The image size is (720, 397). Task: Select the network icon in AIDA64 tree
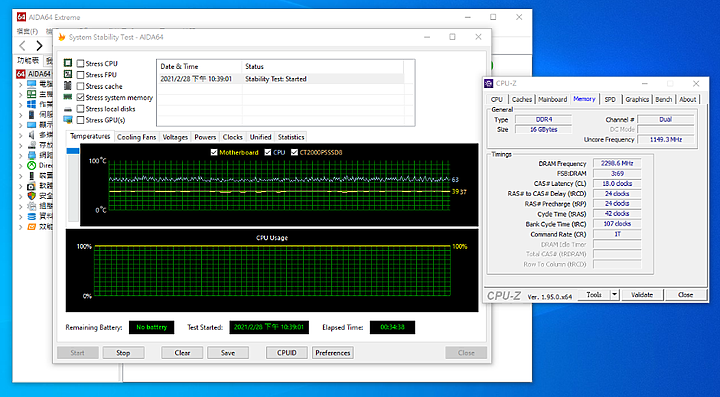[31, 155]
